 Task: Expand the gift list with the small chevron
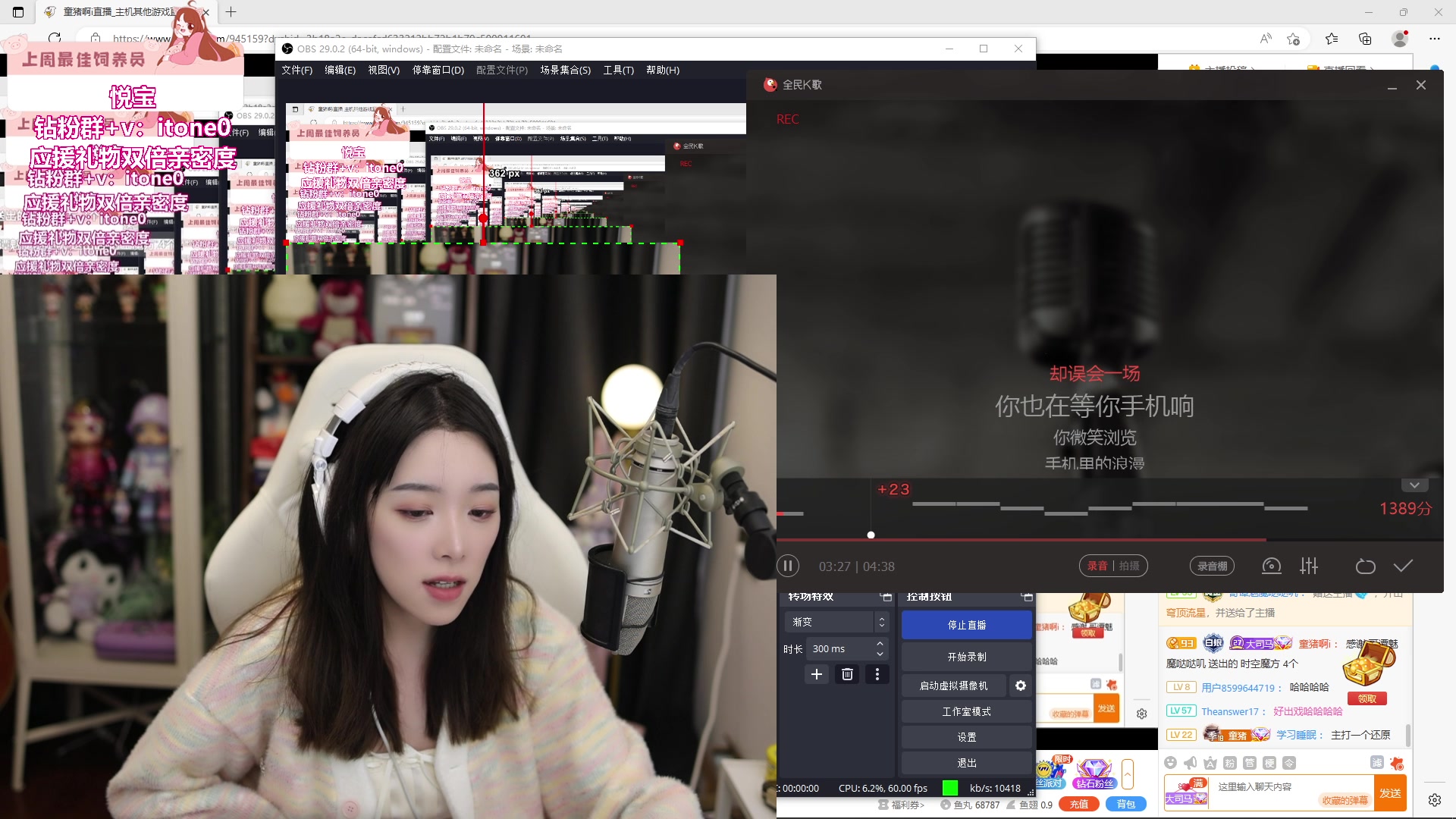[1128, 774]
